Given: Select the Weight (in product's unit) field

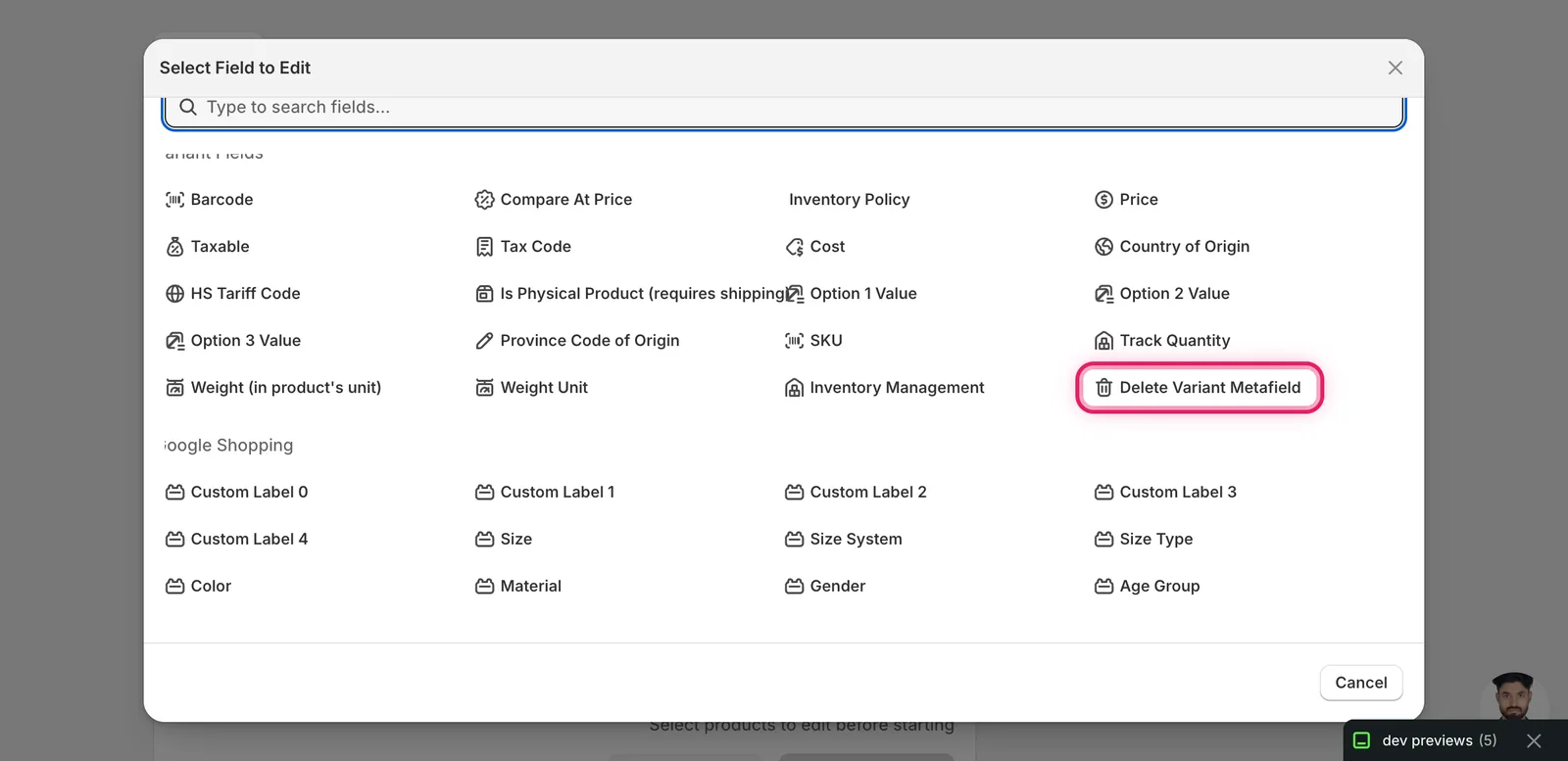Looking at the screenshot, I should pos(273,388).
